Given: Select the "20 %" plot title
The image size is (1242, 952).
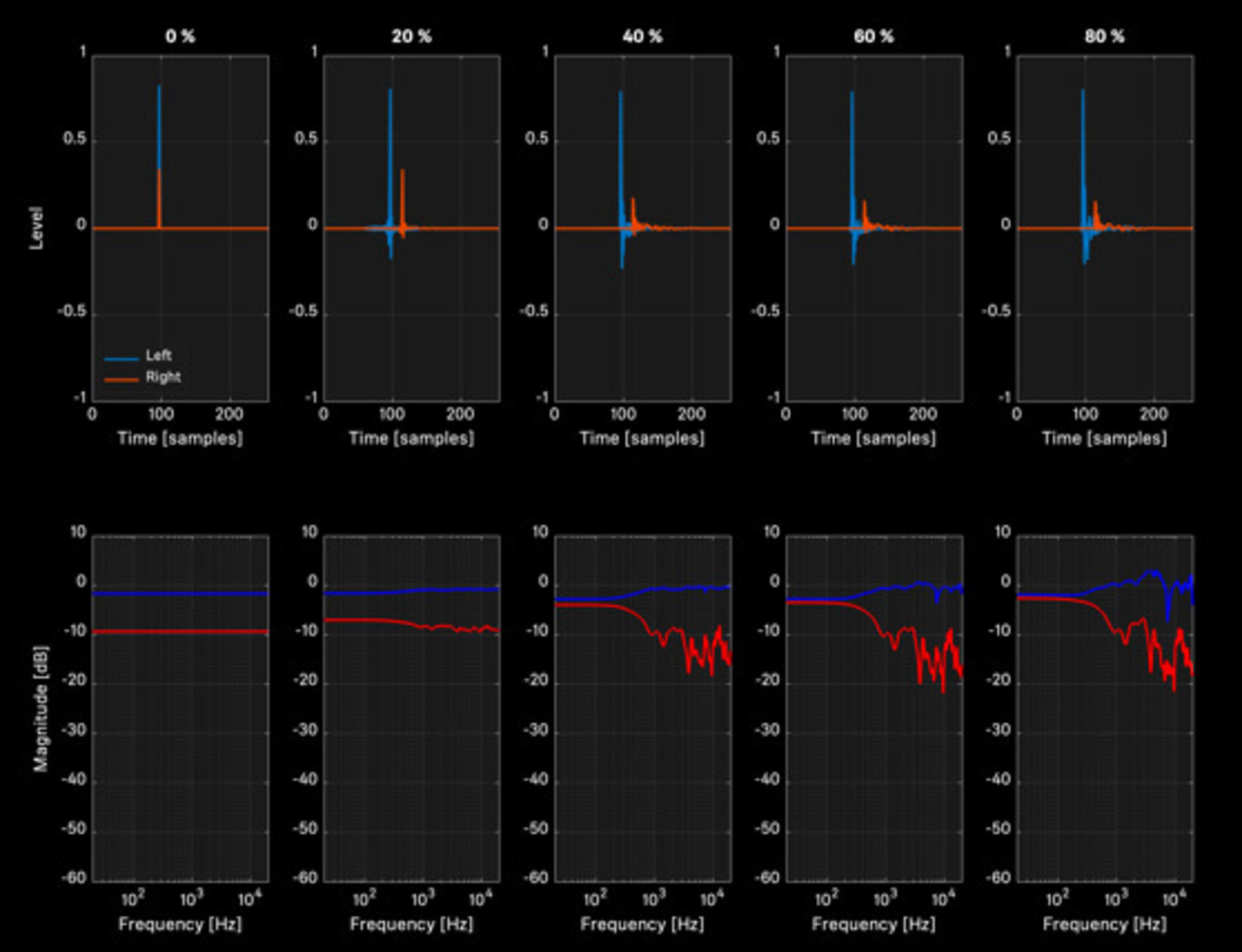Looking at the screenshot, I should coord(411,36).
